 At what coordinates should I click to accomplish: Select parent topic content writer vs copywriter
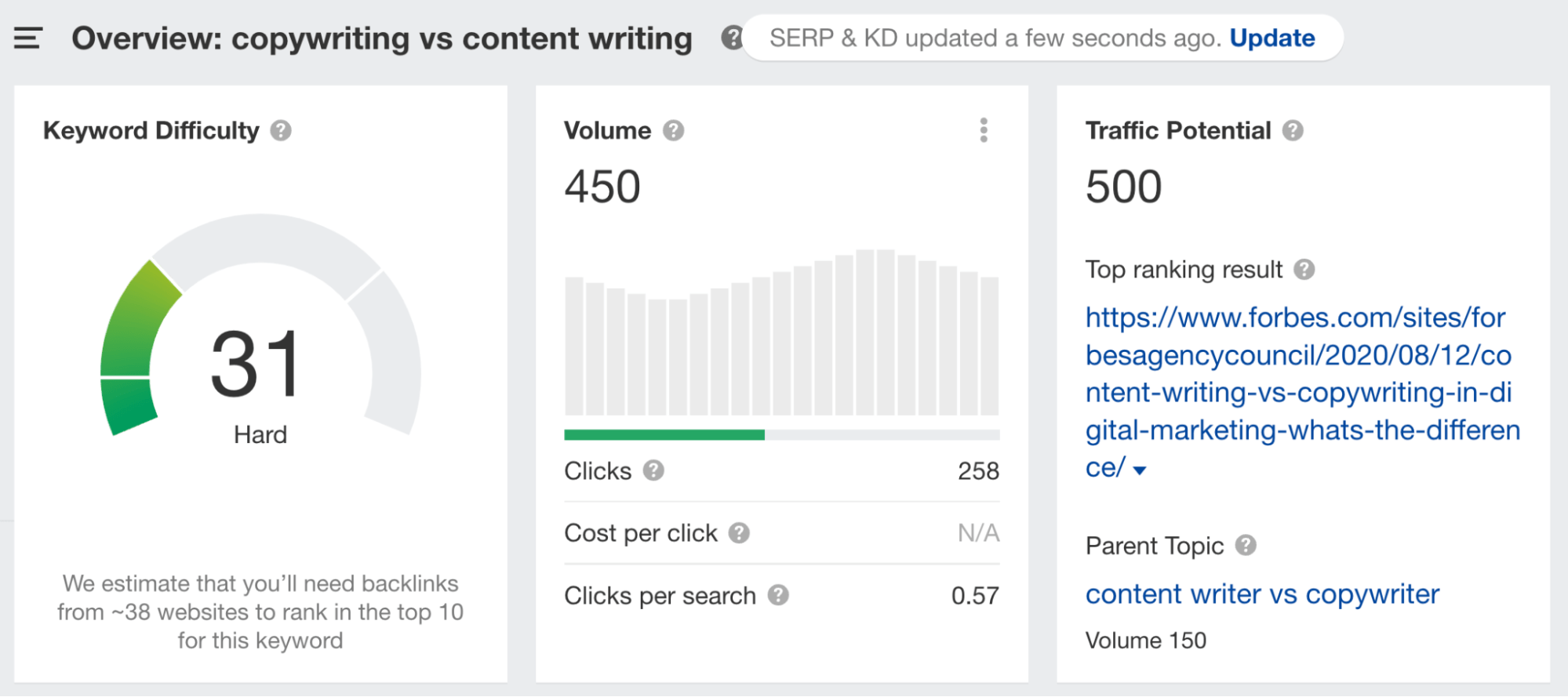click(1262, 594)
